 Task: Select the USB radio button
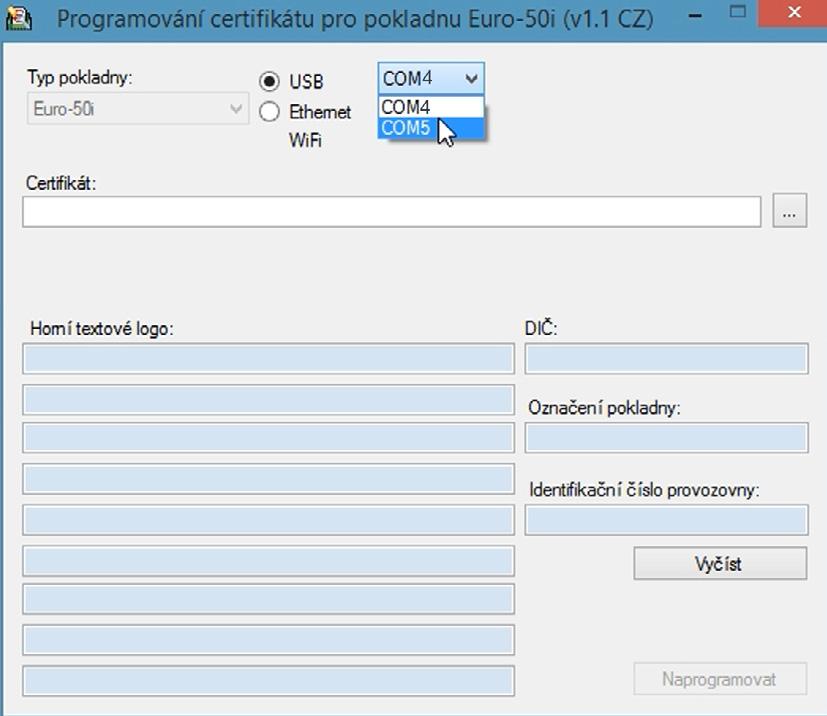tap(269, 81)
